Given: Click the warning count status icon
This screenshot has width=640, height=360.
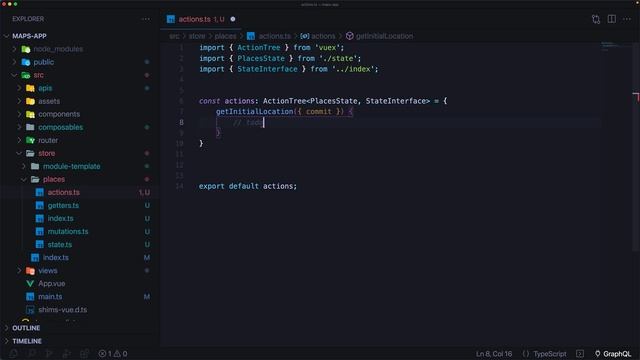Looking at the screenshot, I should tap(117, 354).
